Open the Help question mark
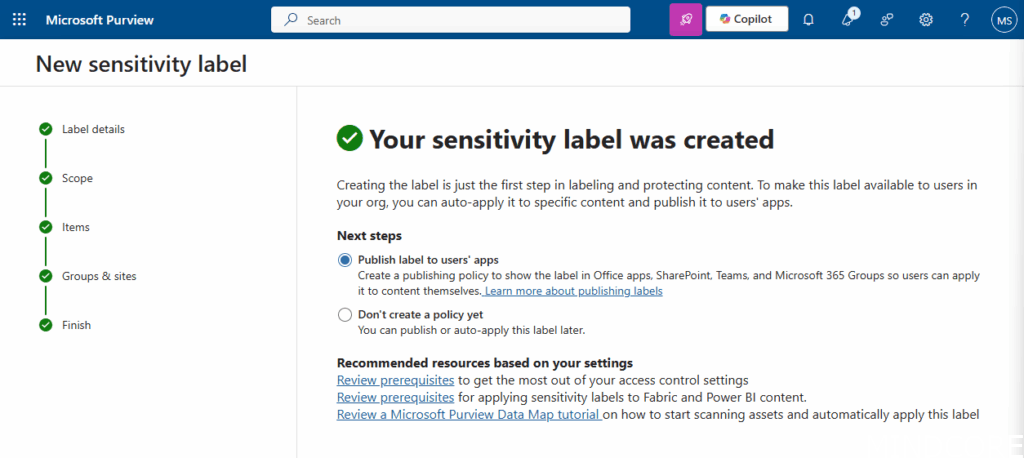 click(965, 20)
